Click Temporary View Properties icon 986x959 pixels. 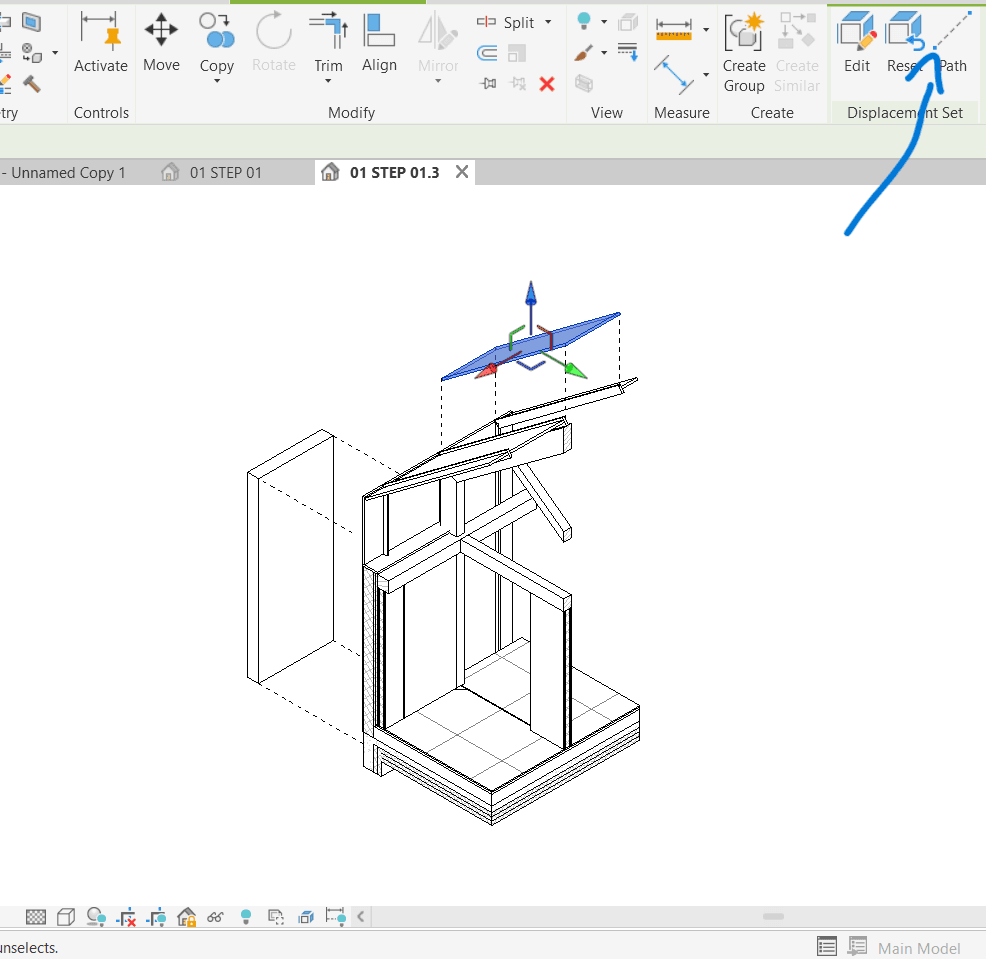click(275, 917)
